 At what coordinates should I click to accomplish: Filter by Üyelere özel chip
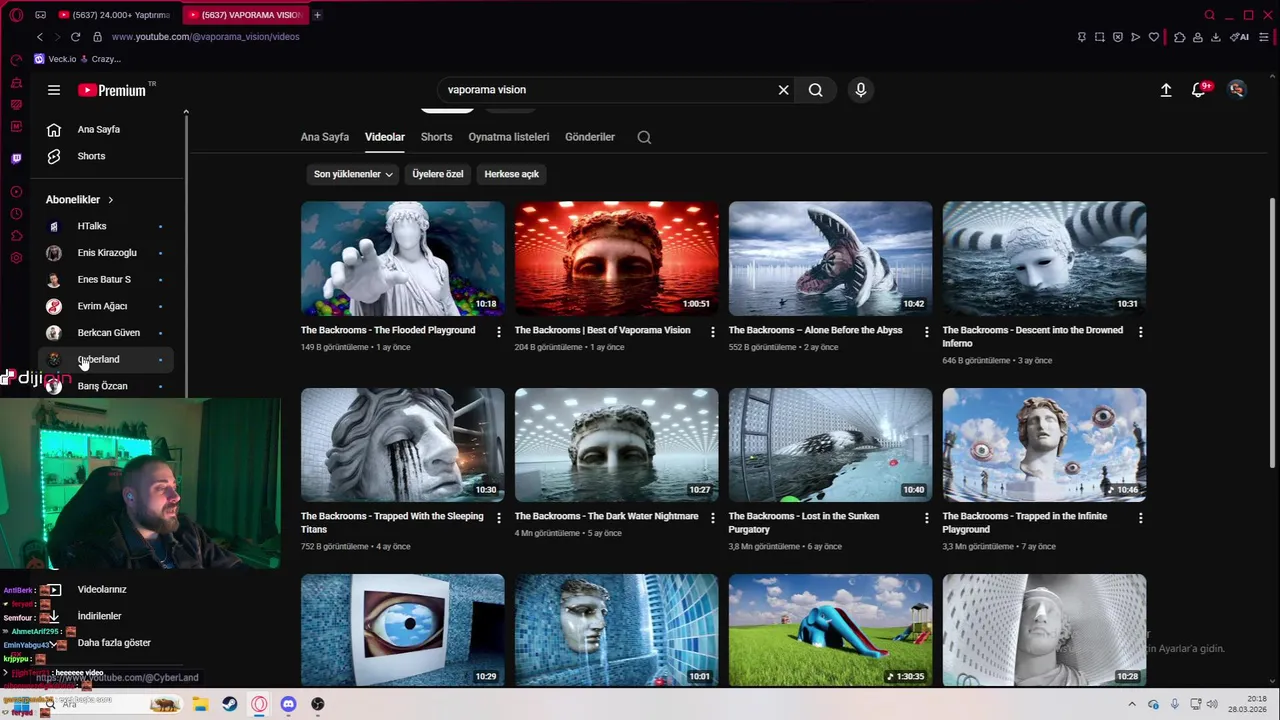coord(438,174)
